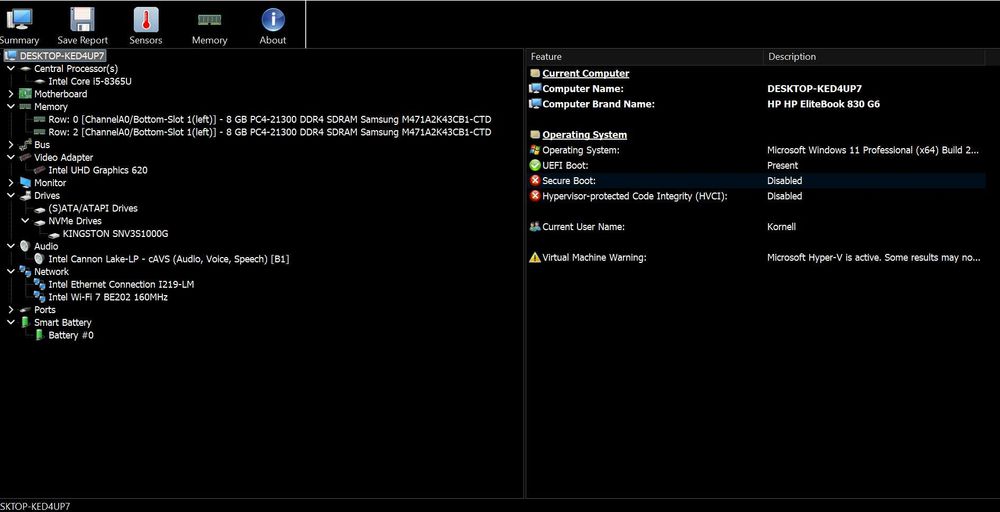Collapse the Video Adapter node
Image resolution: width=1000 pixels, height=512 pixels.
11,157
